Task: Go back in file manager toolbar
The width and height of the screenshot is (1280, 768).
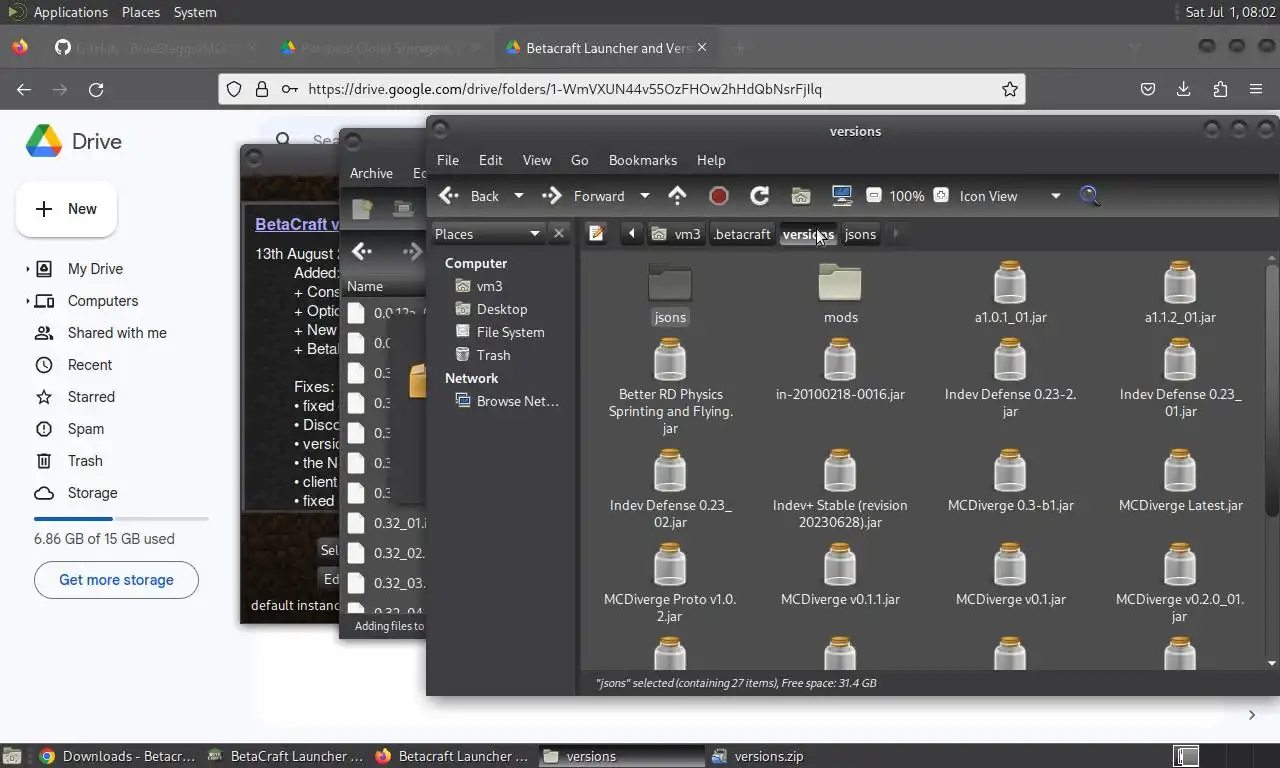Action: pos(470,196)
